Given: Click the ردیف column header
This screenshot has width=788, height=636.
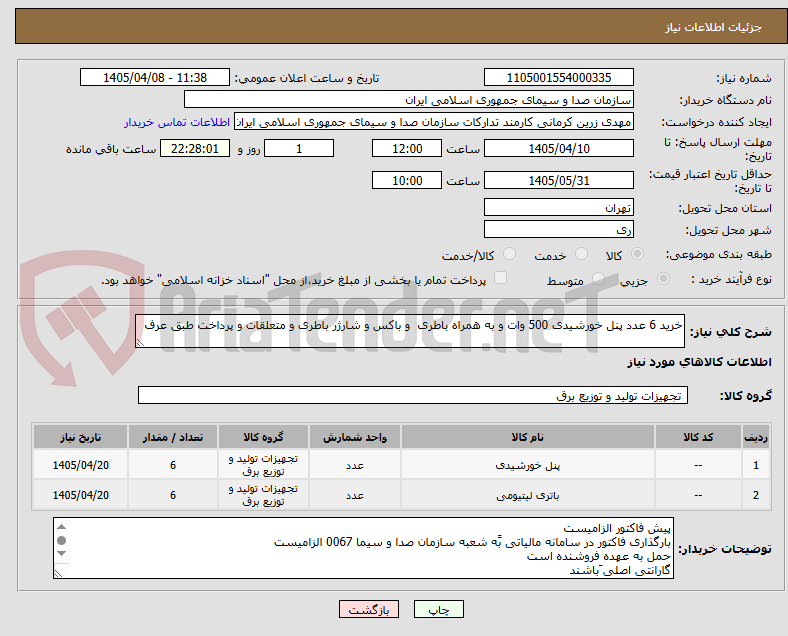Looking at the screenshot, I should click(x=755, y=437).
